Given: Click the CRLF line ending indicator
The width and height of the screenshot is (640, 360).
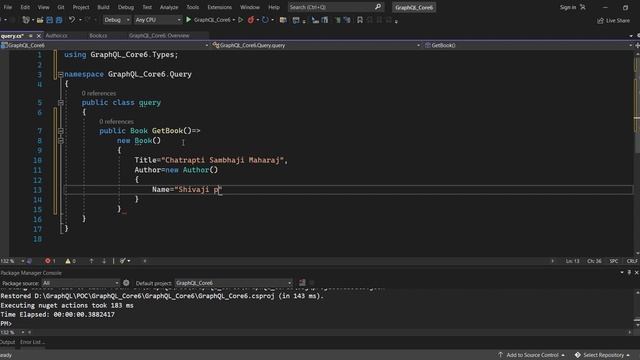Looking at the screenshot, I should point(632,261).
